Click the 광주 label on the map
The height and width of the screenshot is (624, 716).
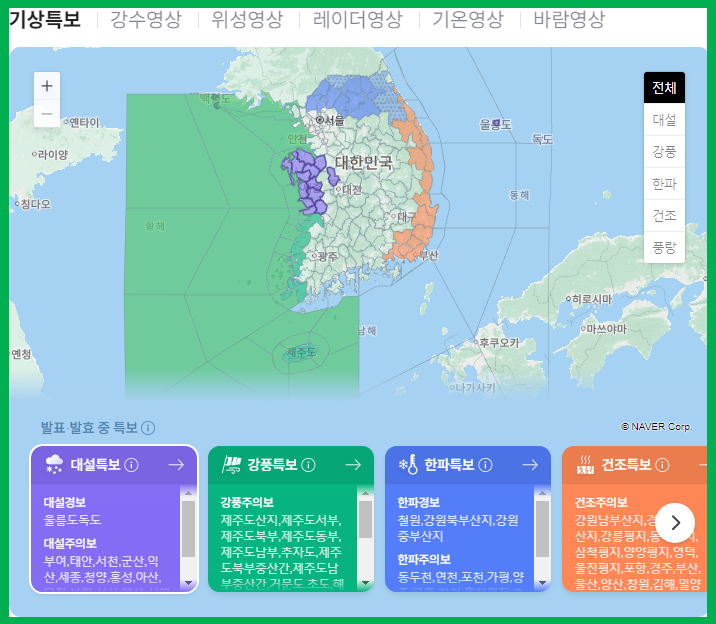click(325, 256)
